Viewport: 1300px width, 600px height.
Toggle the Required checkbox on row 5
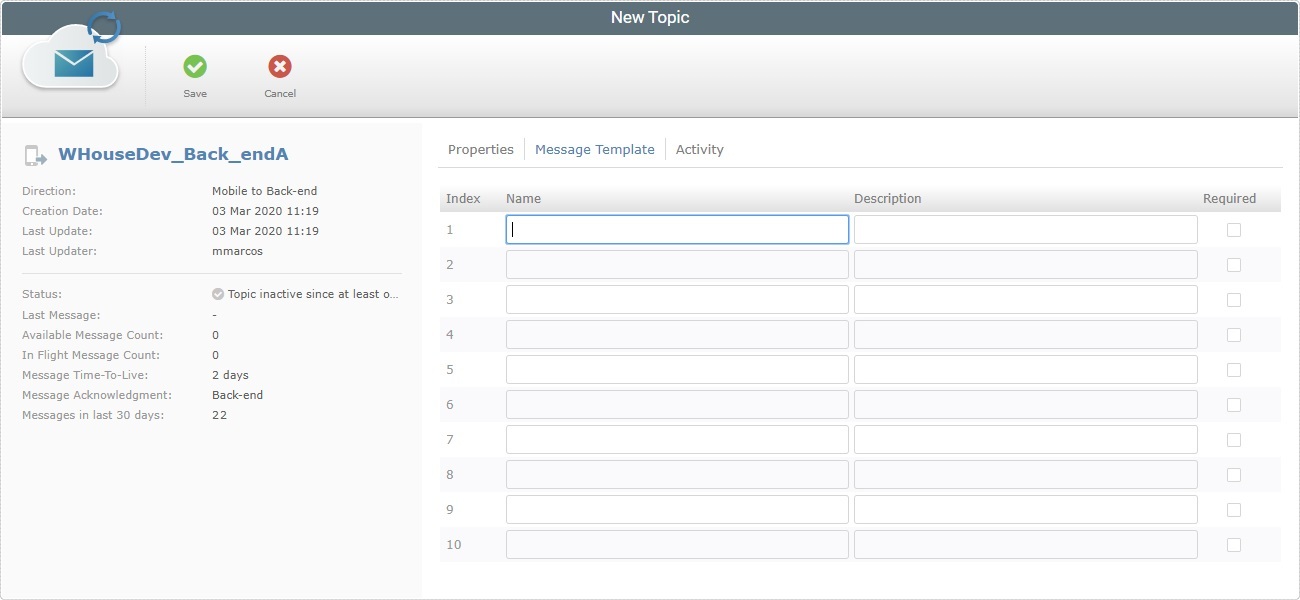coord(1233,369)
